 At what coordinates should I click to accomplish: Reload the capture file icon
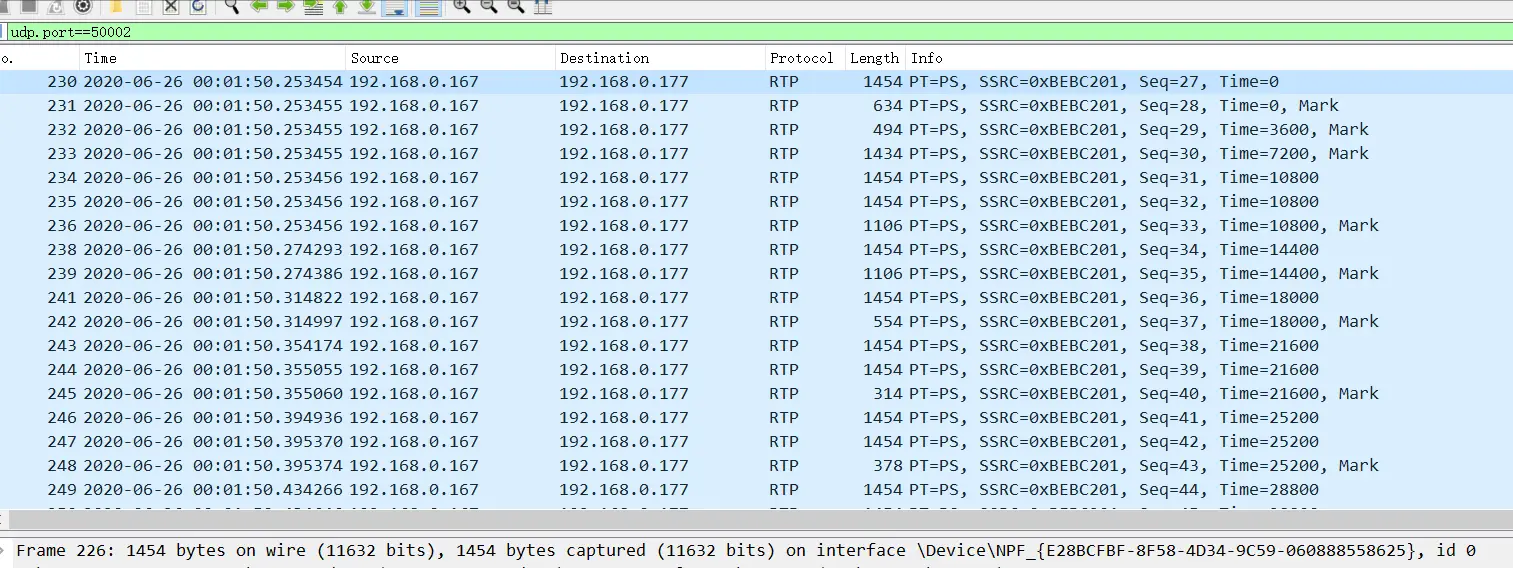[198, 6]
